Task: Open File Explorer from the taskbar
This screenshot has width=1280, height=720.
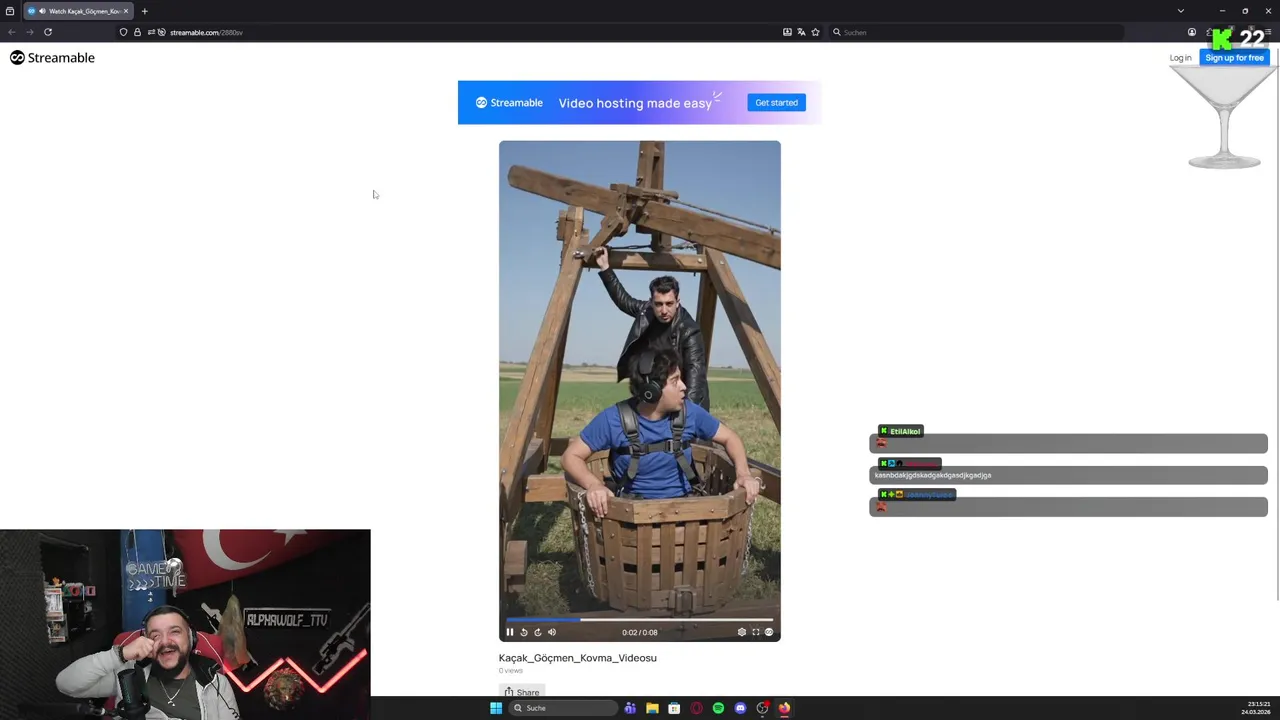Action: coord(652,708)
